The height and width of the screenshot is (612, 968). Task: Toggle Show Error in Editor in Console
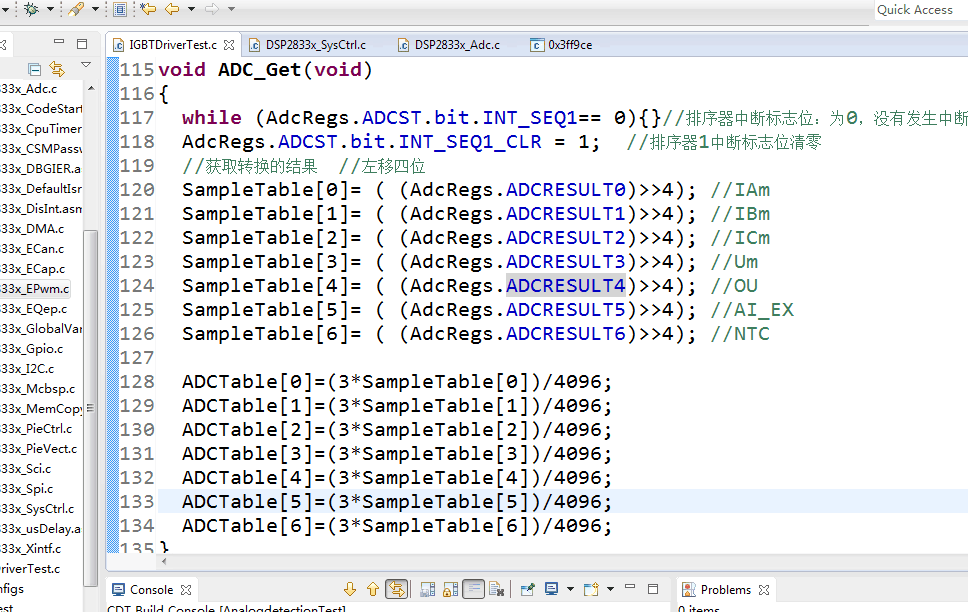[396, 589]
